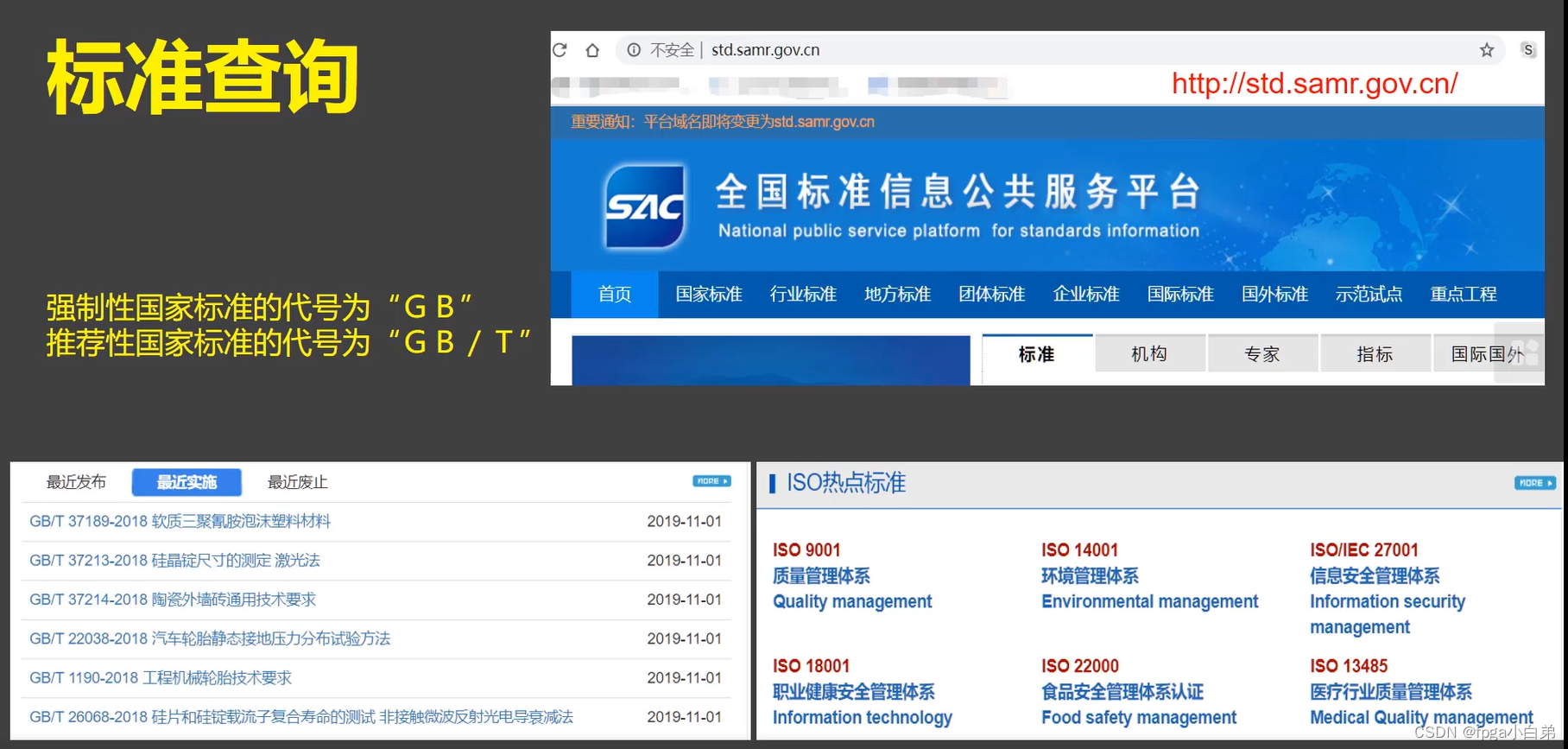Click MORE button in recent standards list
The height and width of the screenshot is (749, 1568).
coord(711,481)
